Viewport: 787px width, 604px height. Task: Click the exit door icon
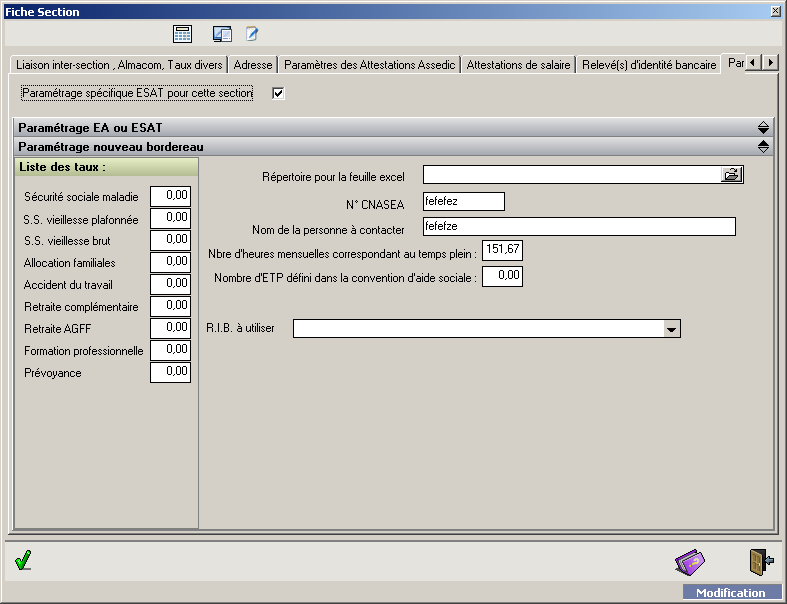[761, 562]
